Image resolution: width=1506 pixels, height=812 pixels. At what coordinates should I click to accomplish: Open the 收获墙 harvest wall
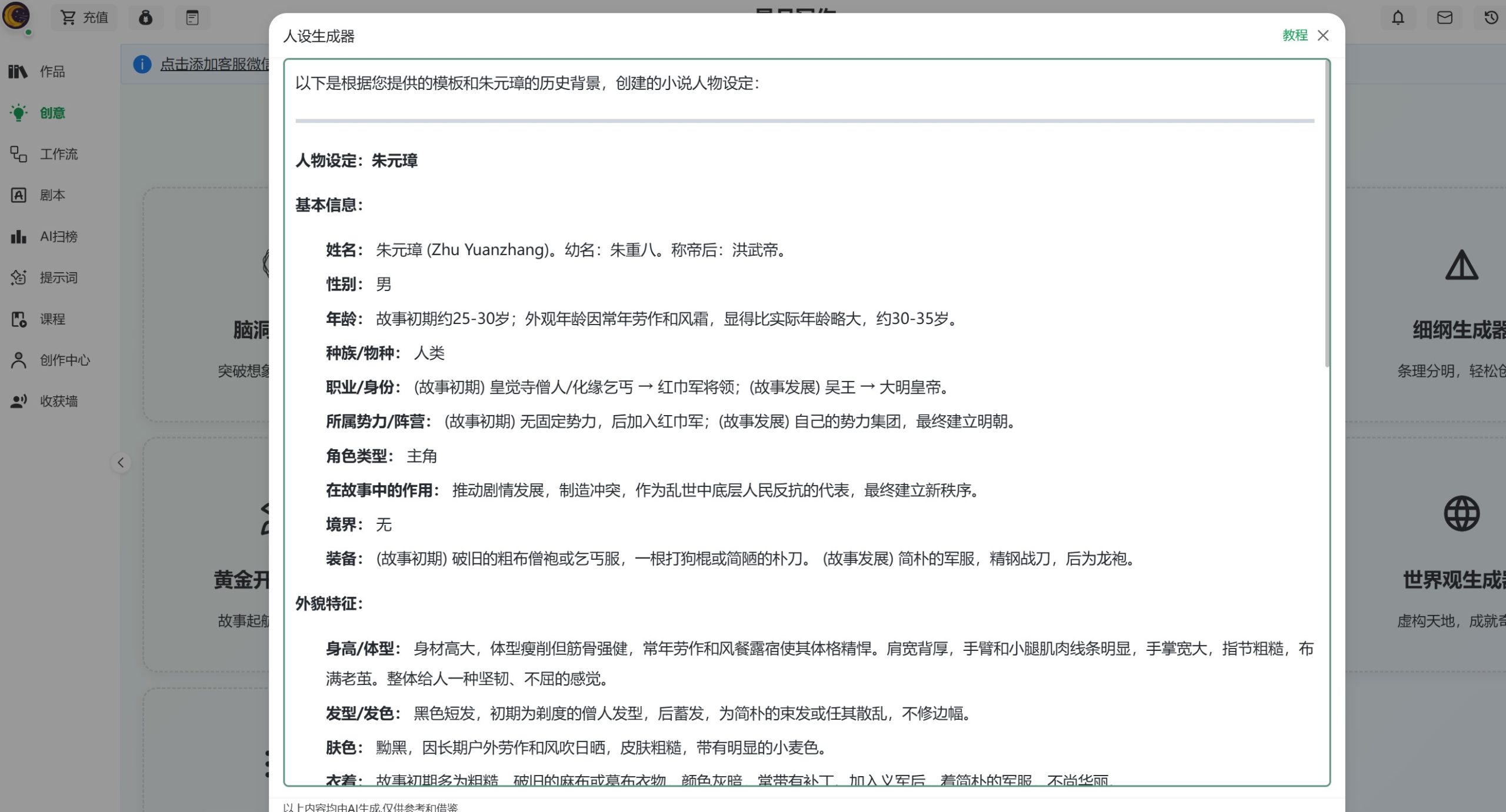56,401
